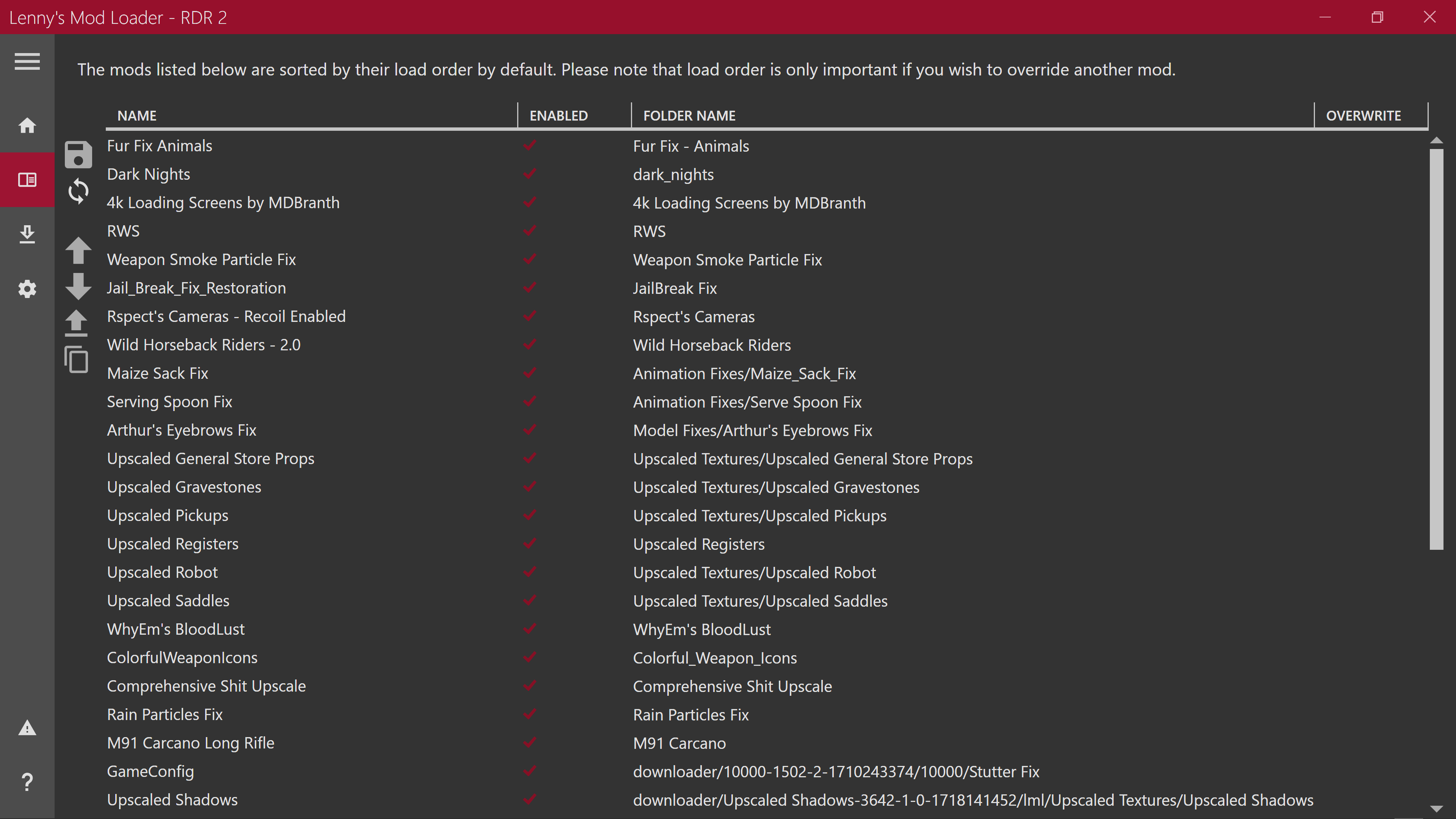This screenshot has height=819, width=1456.
Task: Click the scrollbar down arrow
Action: click(1436, 809)
